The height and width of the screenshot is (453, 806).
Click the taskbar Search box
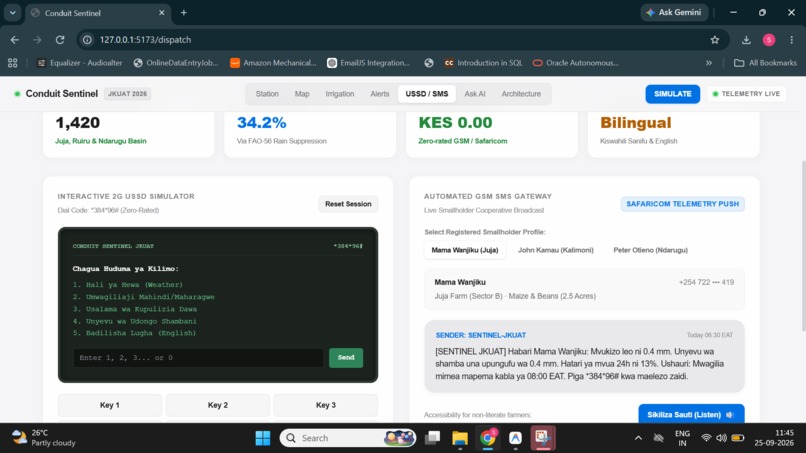[347, 438]
